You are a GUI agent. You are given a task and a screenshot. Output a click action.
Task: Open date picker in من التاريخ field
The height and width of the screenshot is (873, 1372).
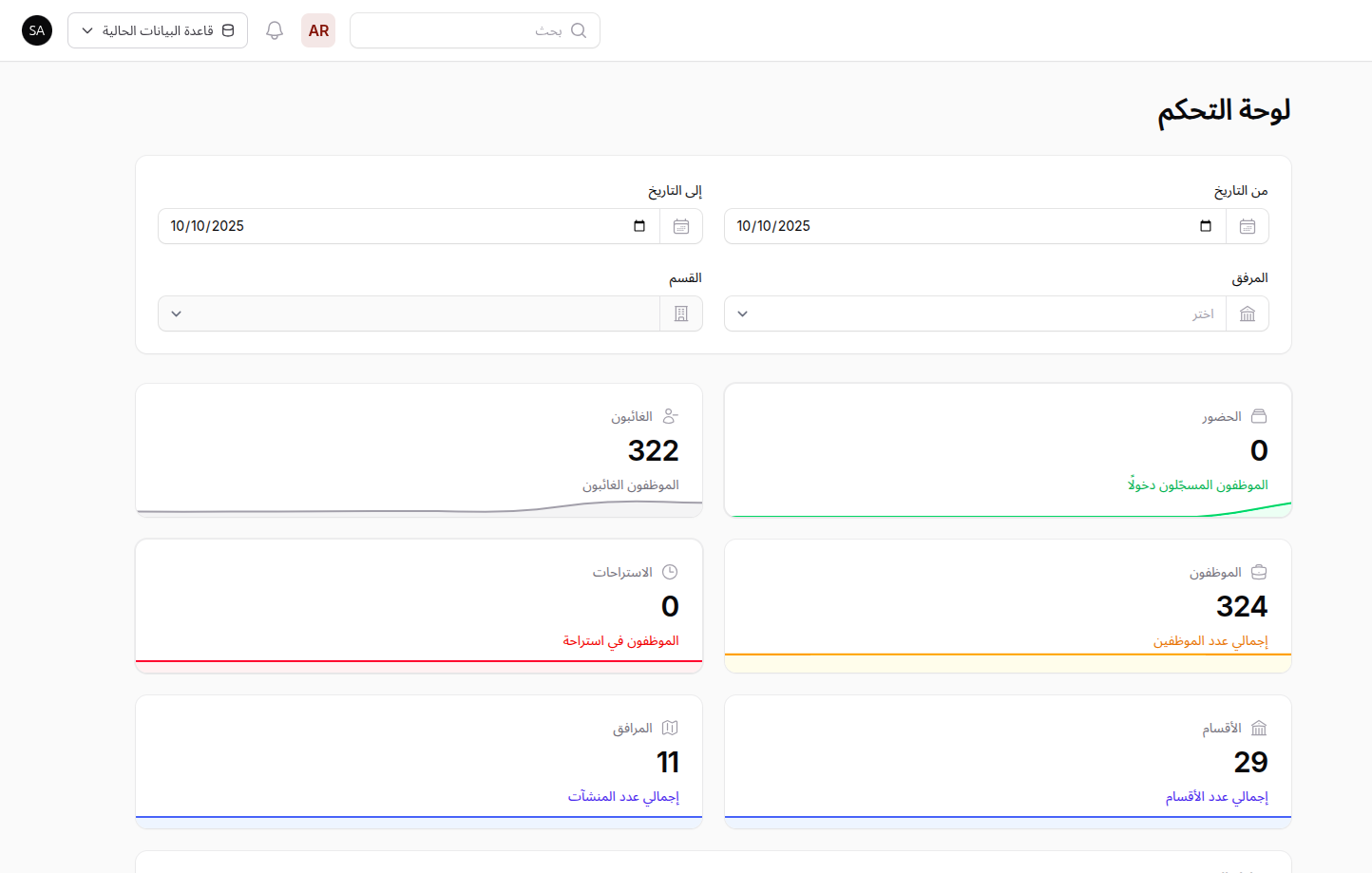pyautogui.click(x=1206, y=226)
